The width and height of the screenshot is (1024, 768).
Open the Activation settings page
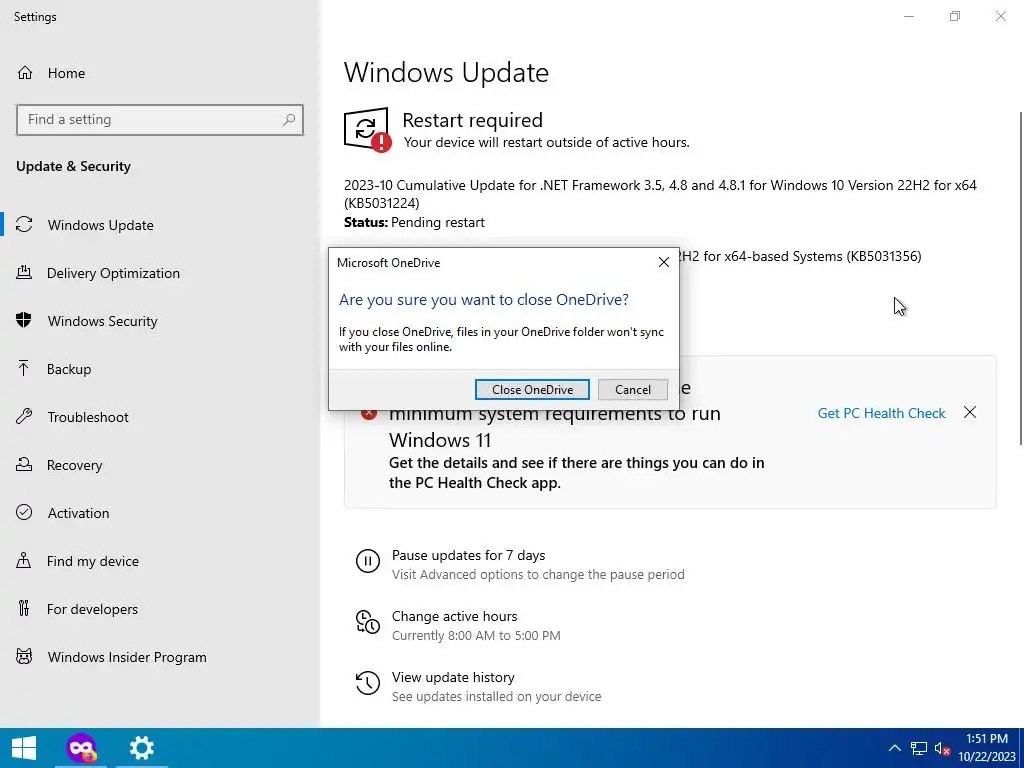160,513
